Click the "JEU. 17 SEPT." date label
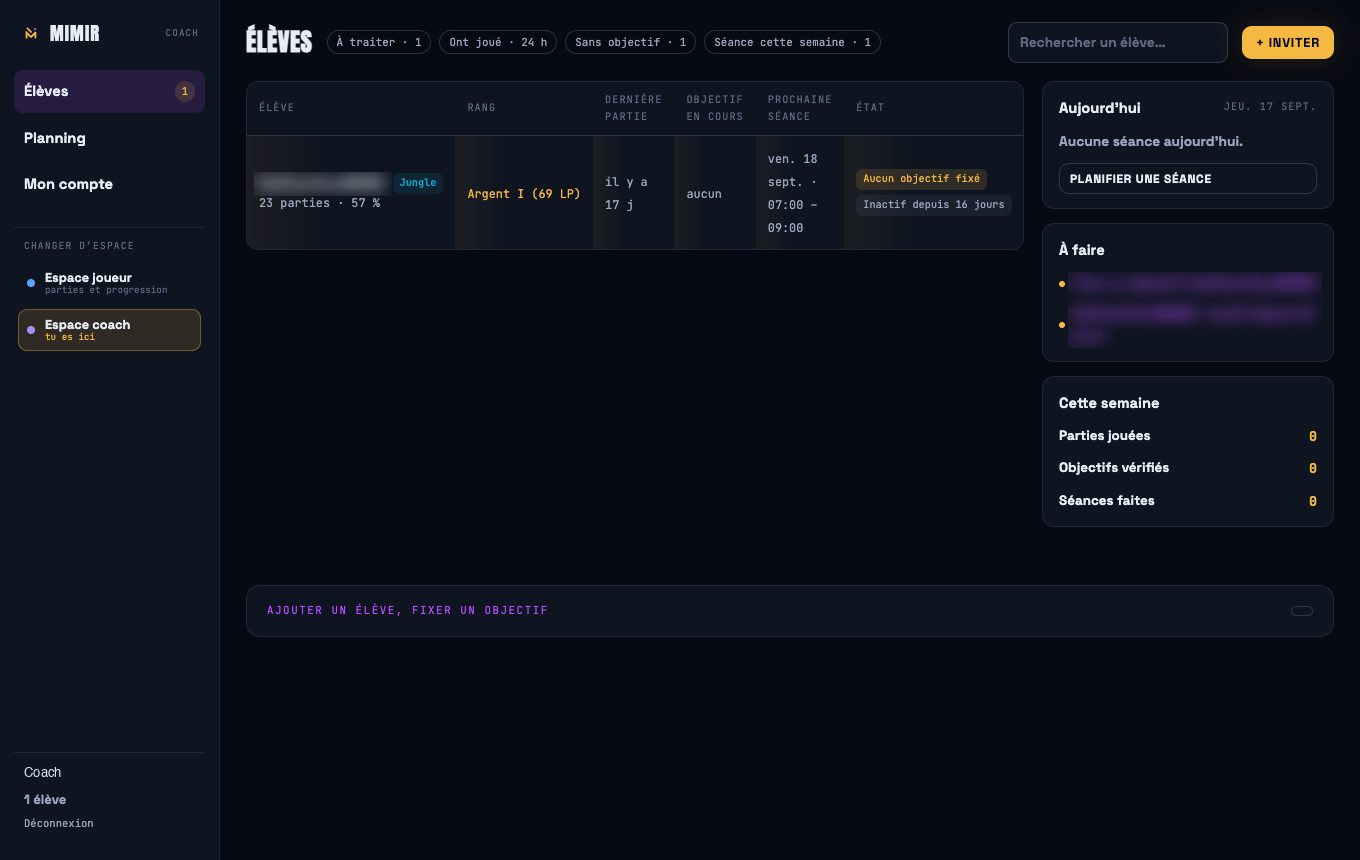The height and width of the screenshot is (860, 1360). point(1270,107)
